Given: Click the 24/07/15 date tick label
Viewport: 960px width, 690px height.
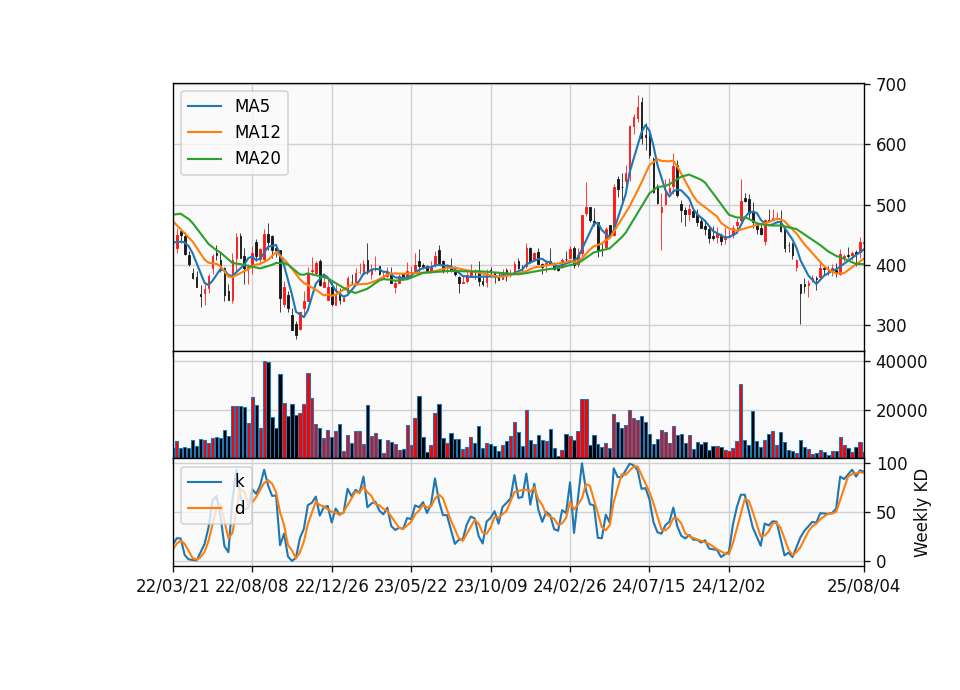Looking at the screenshot, I should tap(649, 587).
